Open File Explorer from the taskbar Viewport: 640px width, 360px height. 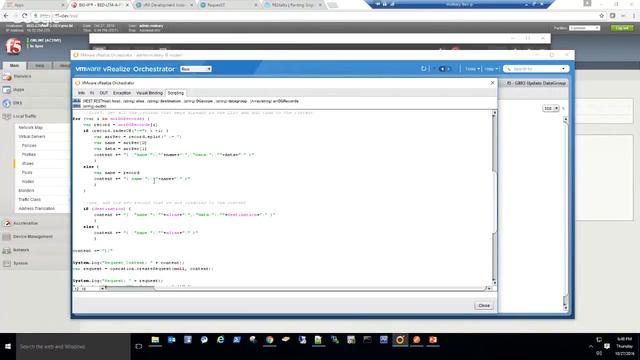(x=155, y=340)
